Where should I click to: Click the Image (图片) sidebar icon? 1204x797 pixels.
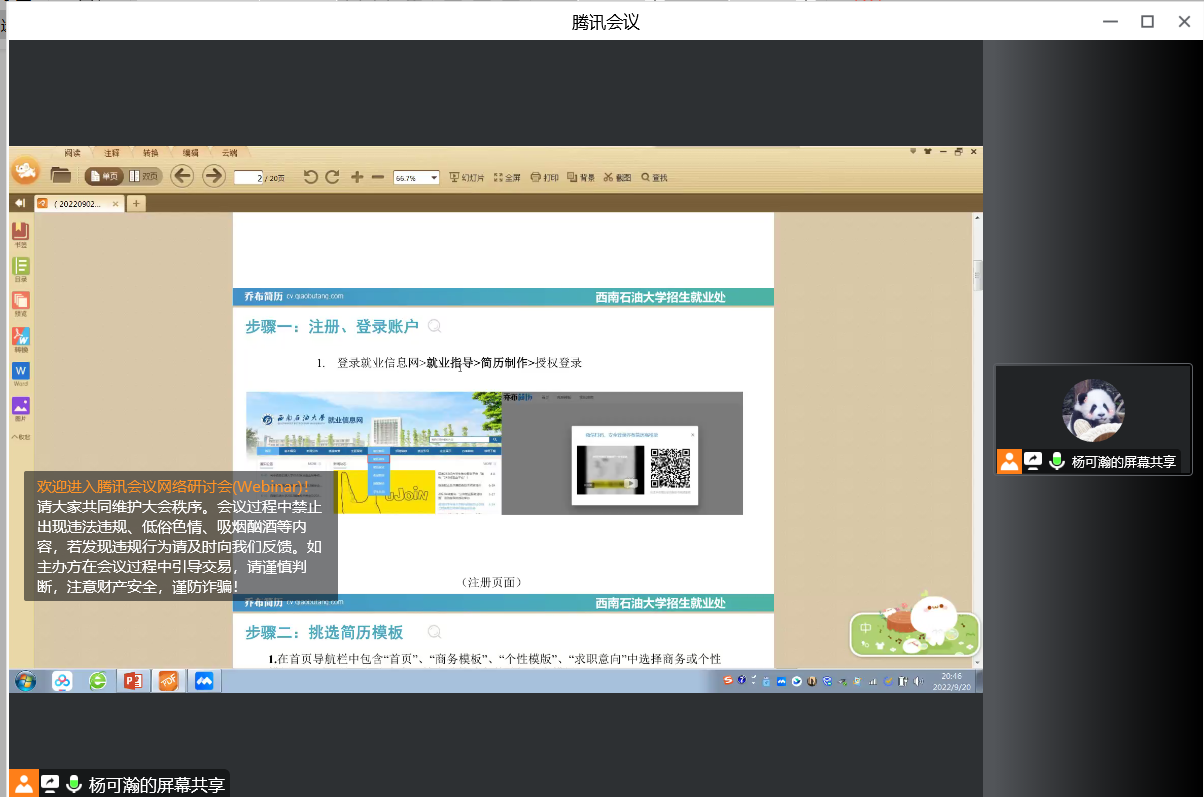click(20, 410)
